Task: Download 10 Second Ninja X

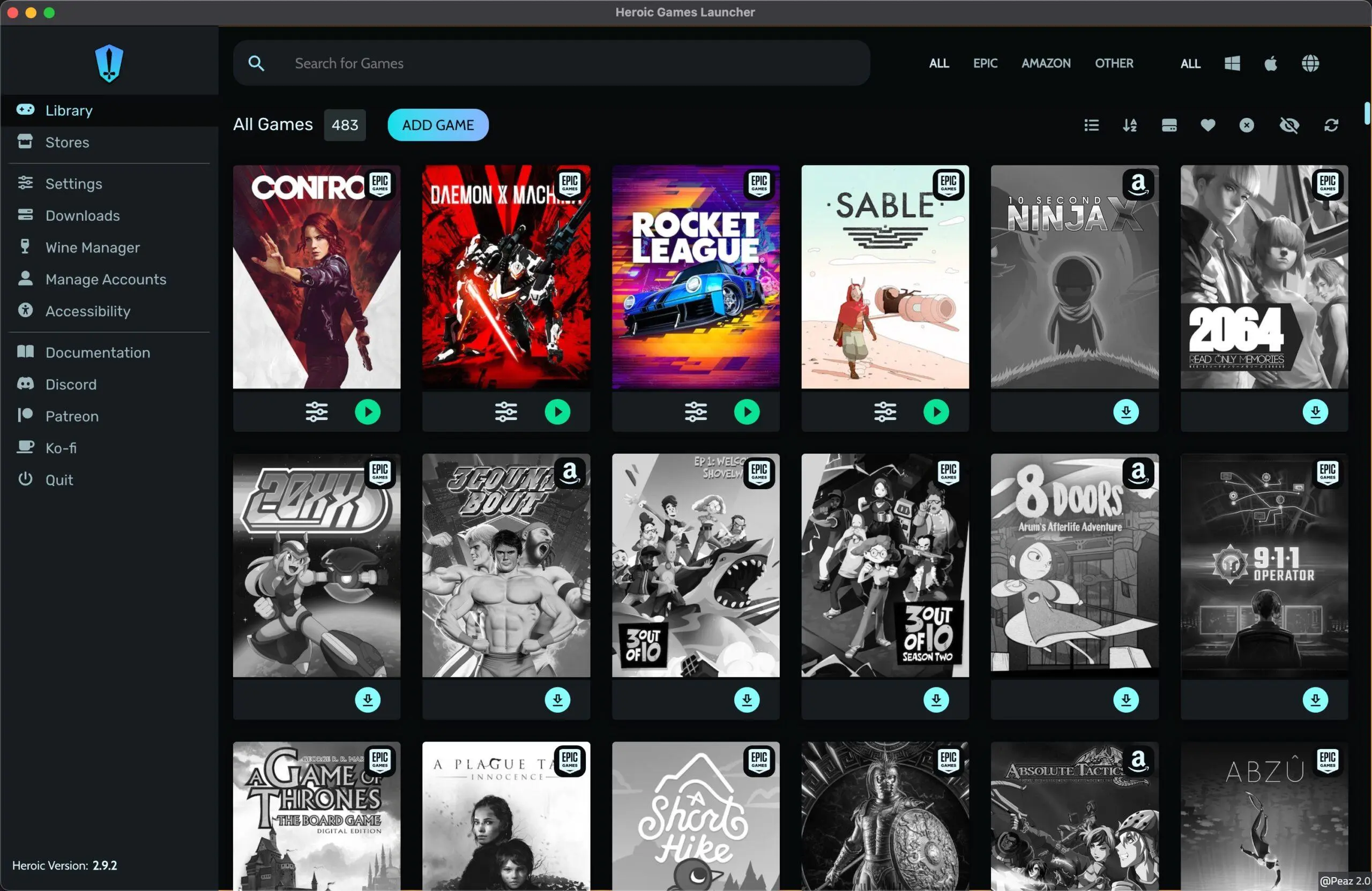Action: click(1125, 412)
